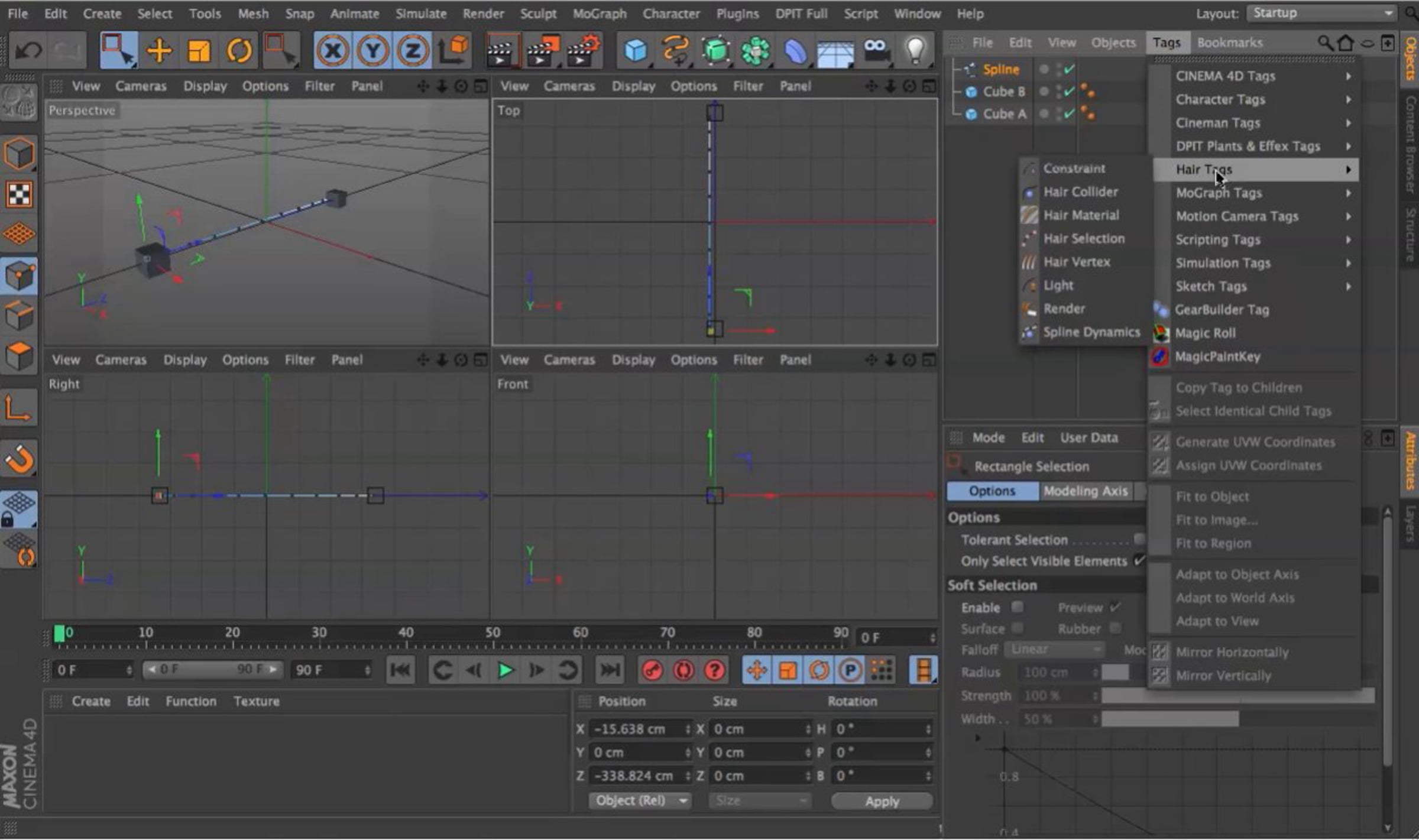Click frame 50 on the timeline ruler

click(493, 633)
